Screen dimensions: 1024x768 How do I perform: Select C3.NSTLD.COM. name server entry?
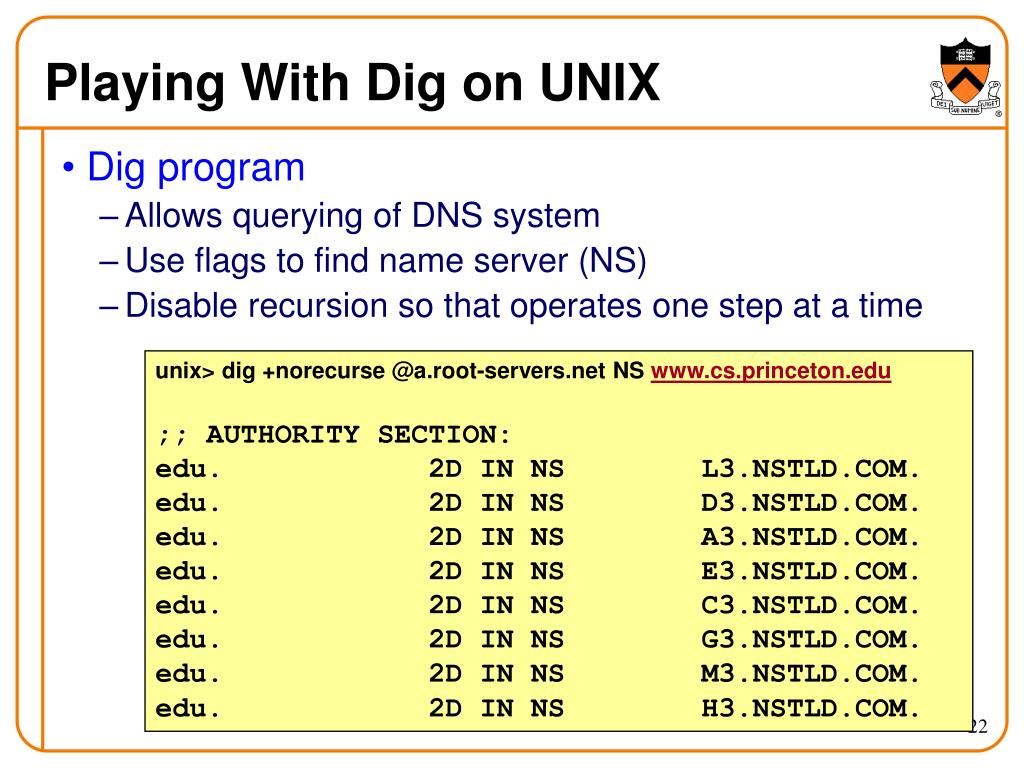click(810, 605)
